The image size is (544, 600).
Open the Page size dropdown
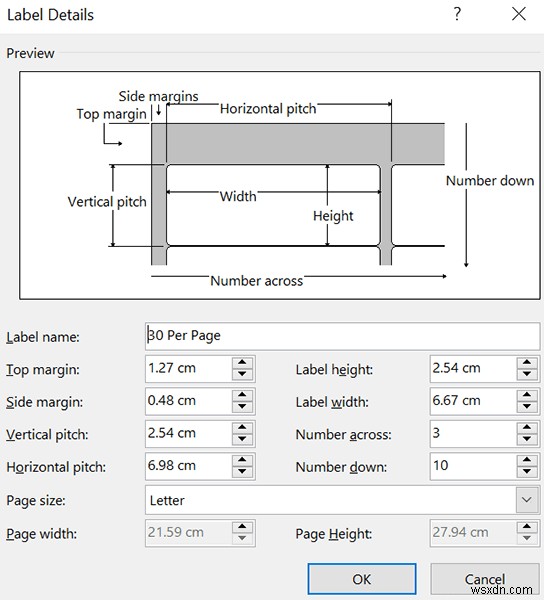point(527,500)
